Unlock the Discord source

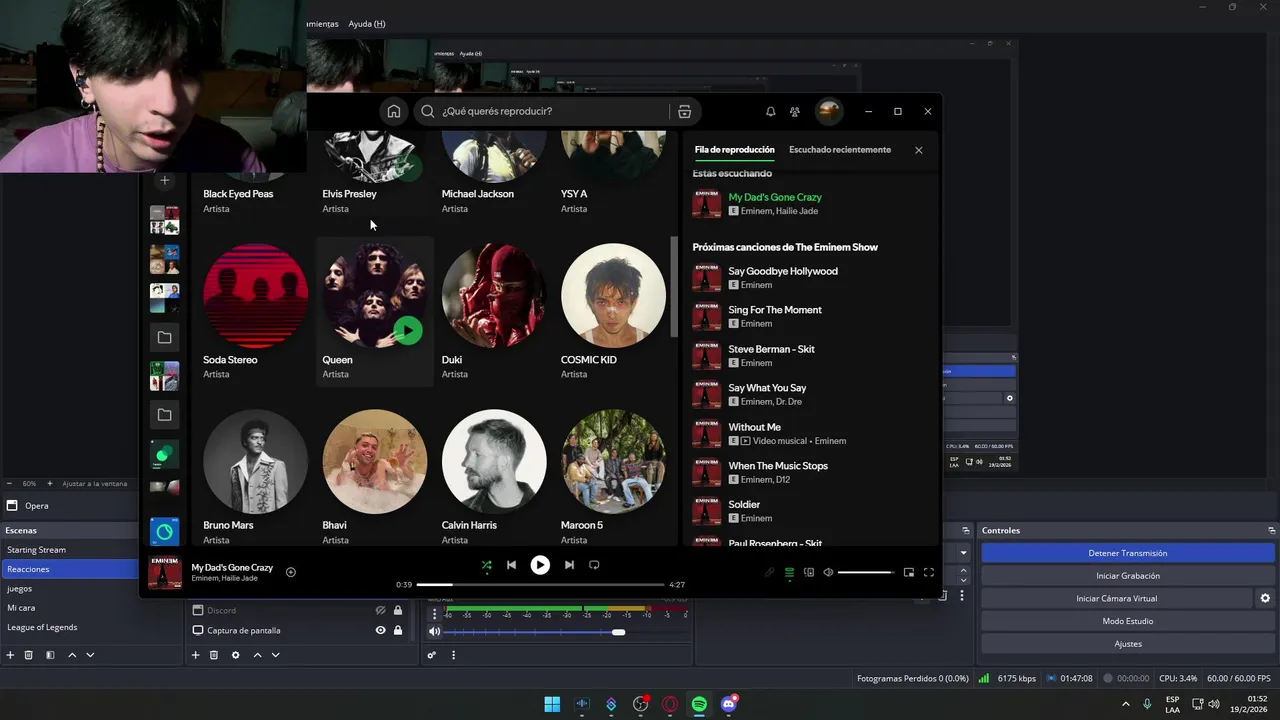pos(398,610)
